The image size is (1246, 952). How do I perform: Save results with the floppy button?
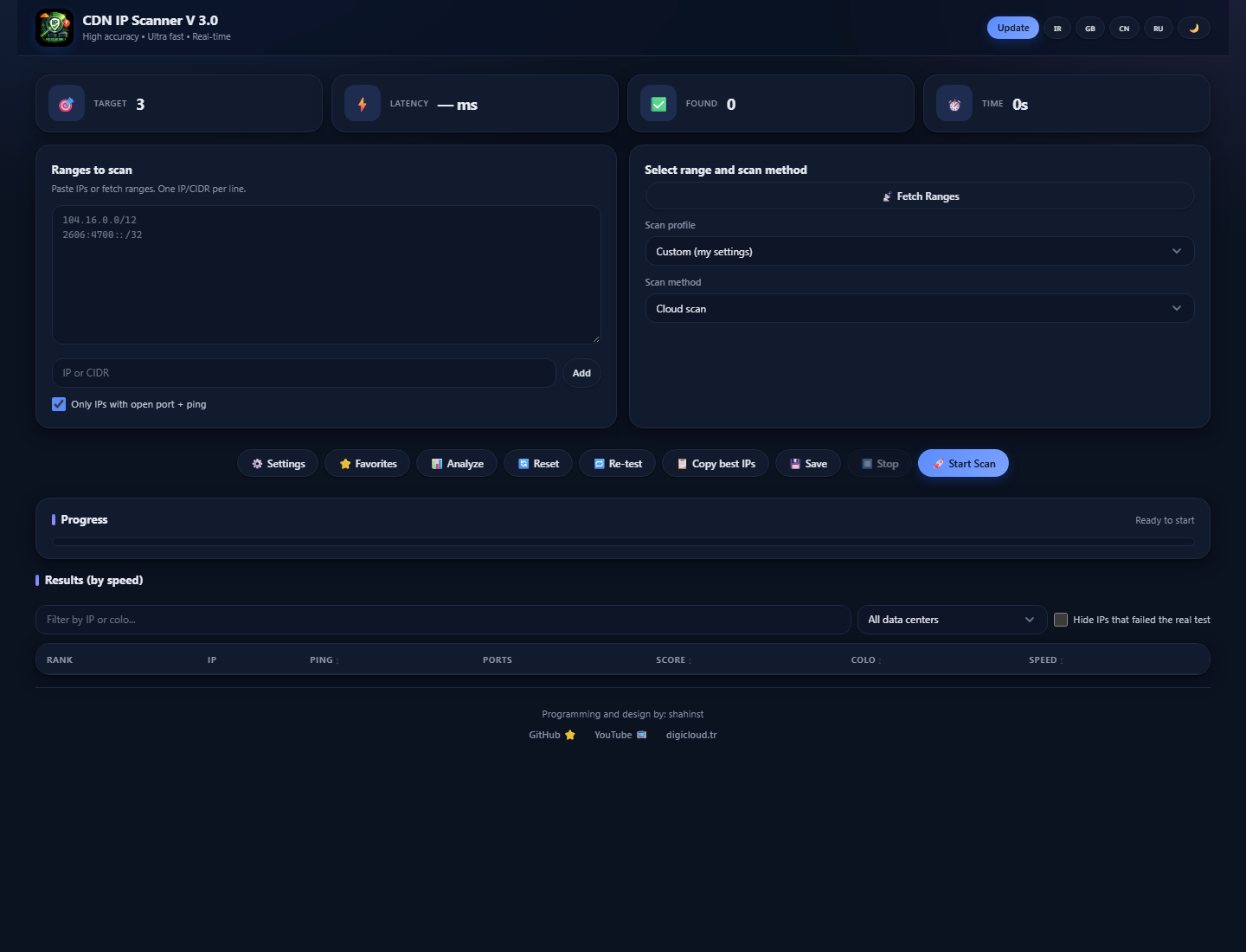[x=808, y=463]
